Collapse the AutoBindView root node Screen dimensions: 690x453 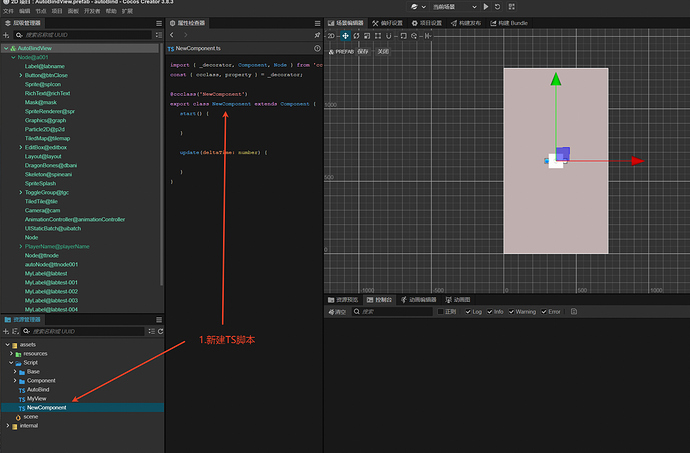[x=5, y=47]
